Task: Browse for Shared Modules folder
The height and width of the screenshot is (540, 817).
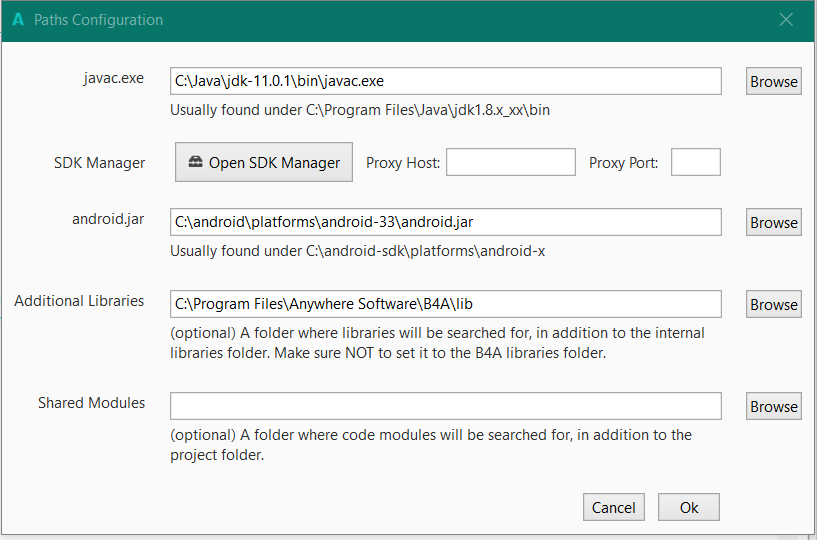Action: (774, 407)
